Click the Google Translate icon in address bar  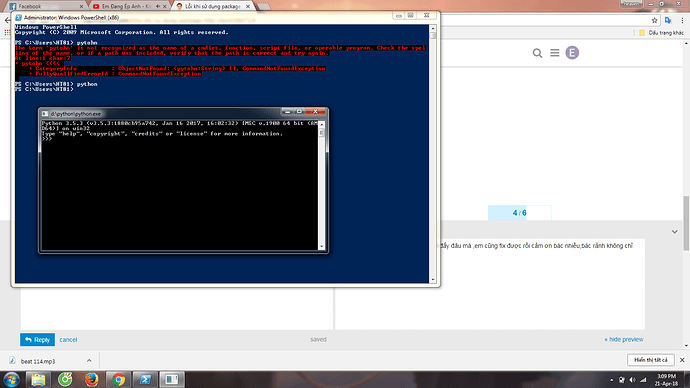pos(668,20)
